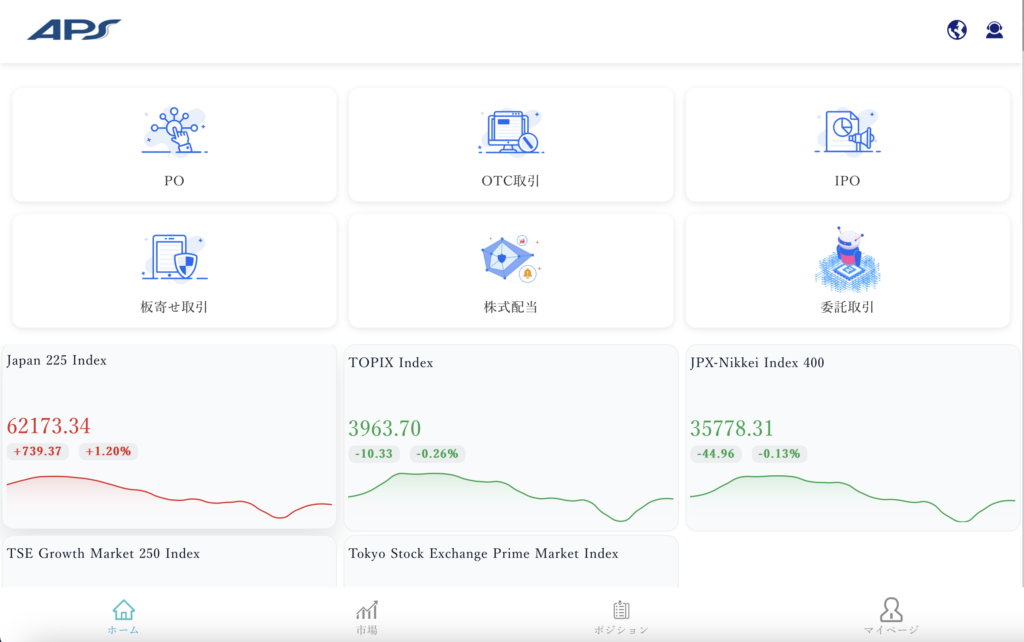This screenshot has width=1024, height=642.
Task: Open the 株式配当 label
Action: [x=511, y=307]
